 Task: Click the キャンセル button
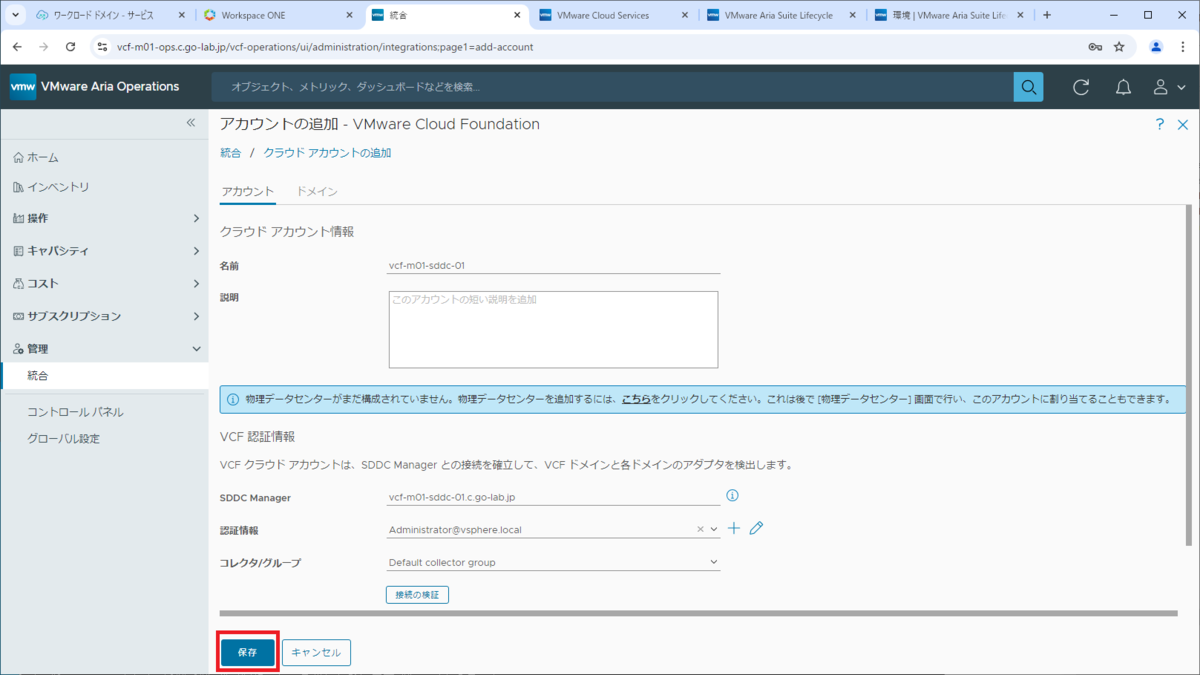pyautogui.click(x=316, y=652)
